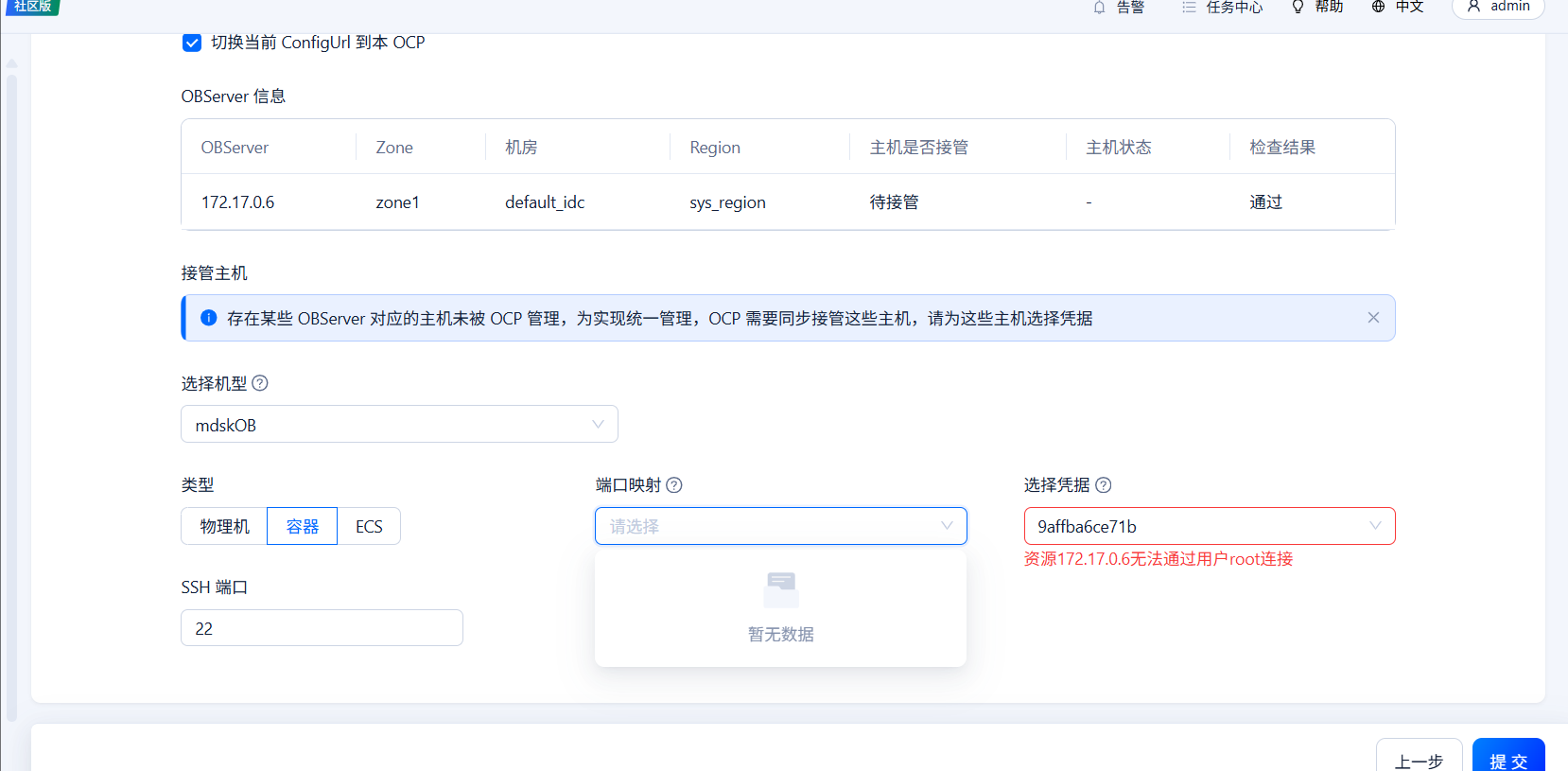Image resolution: width=1568 pixels, height=771 pixels.
Task: Open the mdskOB machine type dropdown
Action: point(399,424)
